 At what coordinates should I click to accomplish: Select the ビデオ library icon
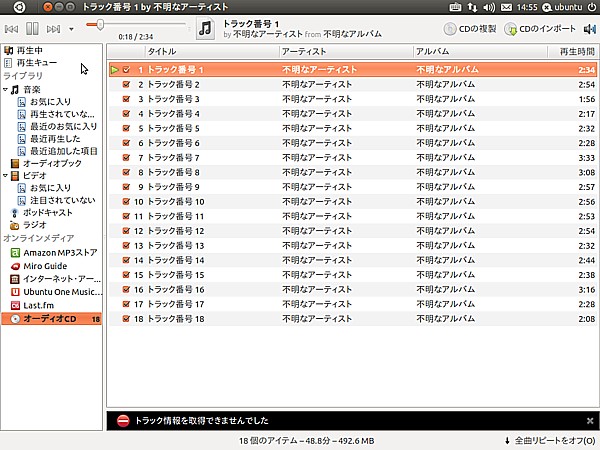click(x=15, y=176)
